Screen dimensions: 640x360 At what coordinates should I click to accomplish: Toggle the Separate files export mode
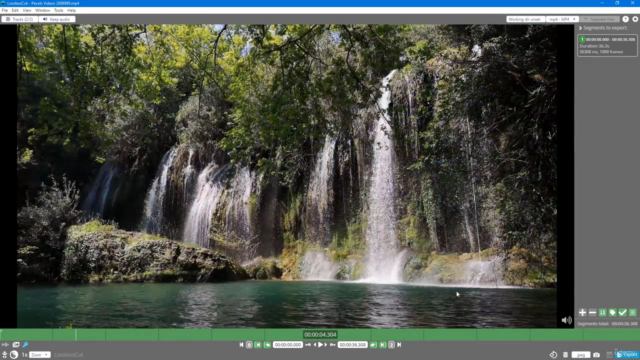600,19
